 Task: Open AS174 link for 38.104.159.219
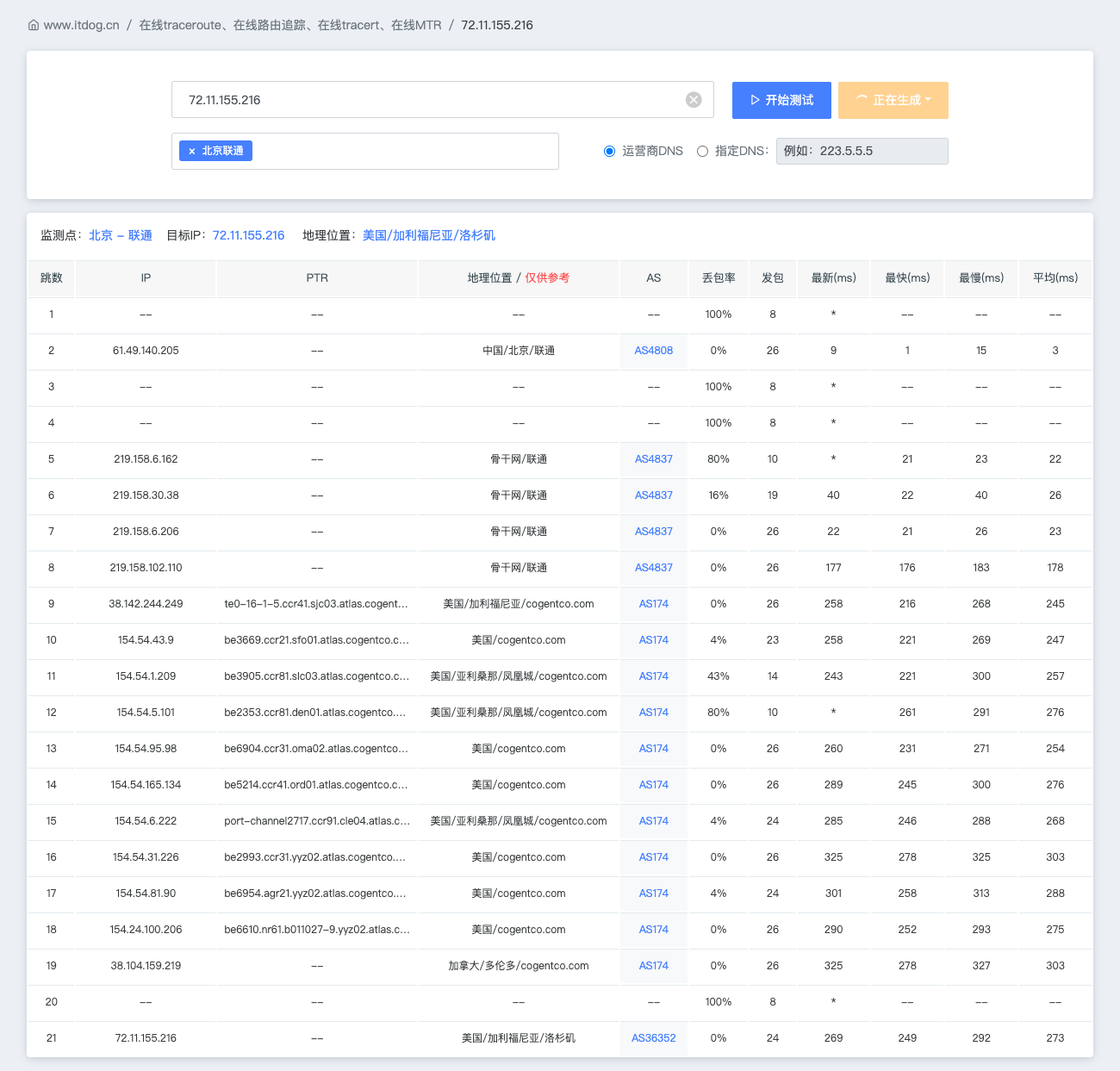click(x=654, y=966)
